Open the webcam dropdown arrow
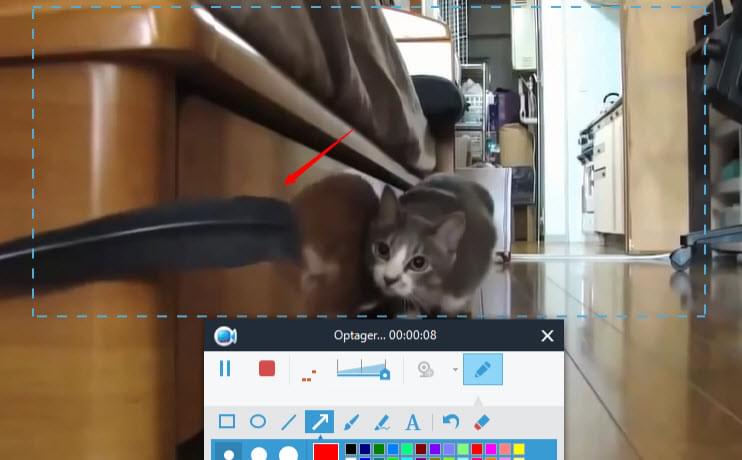 pyautogui.click(x=455, y=370)
